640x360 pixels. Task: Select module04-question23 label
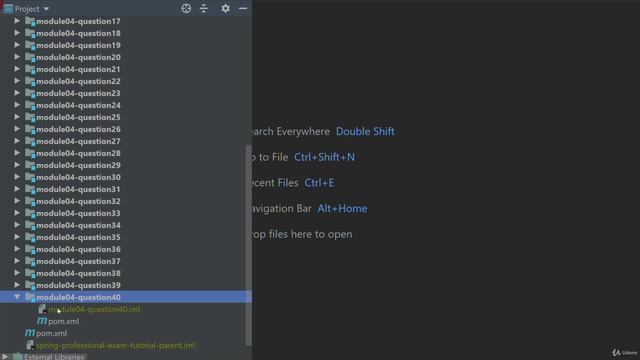pyautogui.click(x=78, y=93)
